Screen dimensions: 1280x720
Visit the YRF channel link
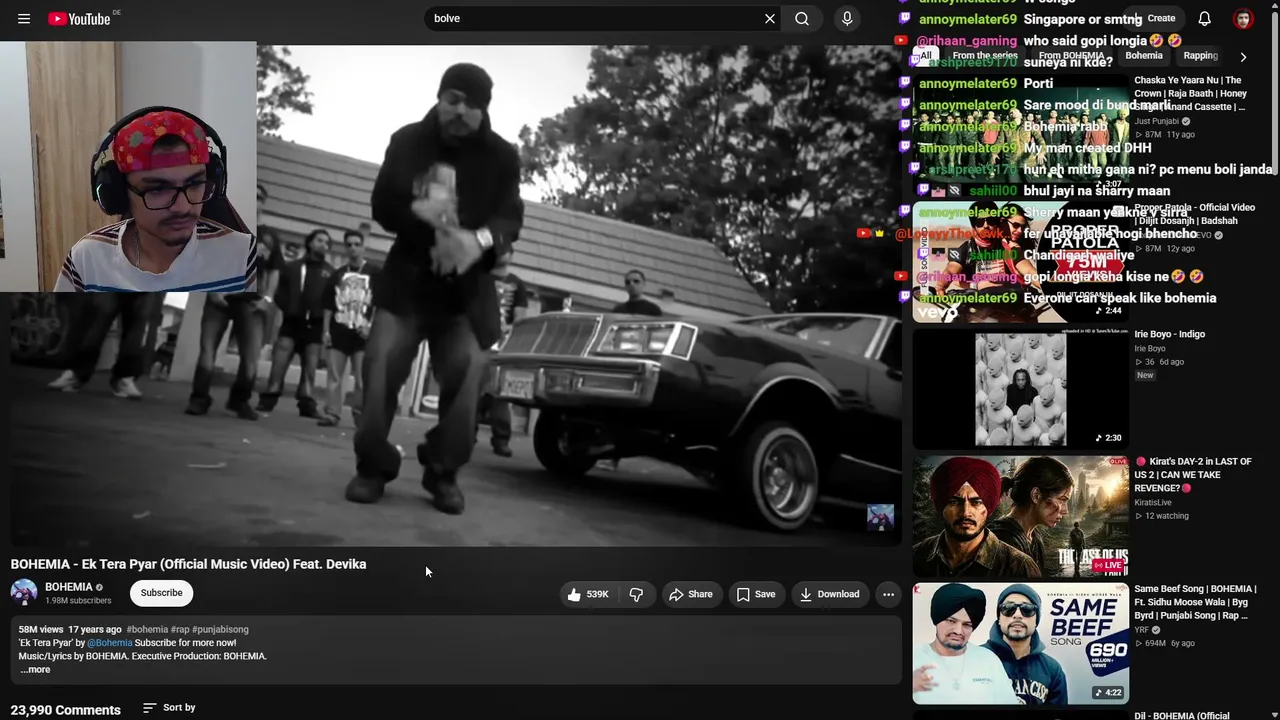click(1142, 630)
